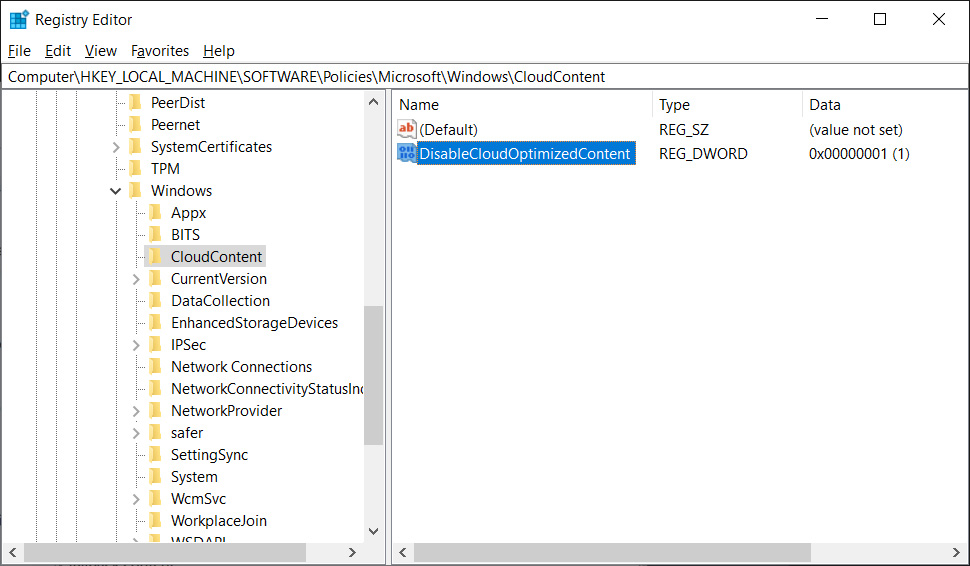This screenshot has width=970, height=566.
Task: Click the Windows key folder icon
Action: coord(135,191)
